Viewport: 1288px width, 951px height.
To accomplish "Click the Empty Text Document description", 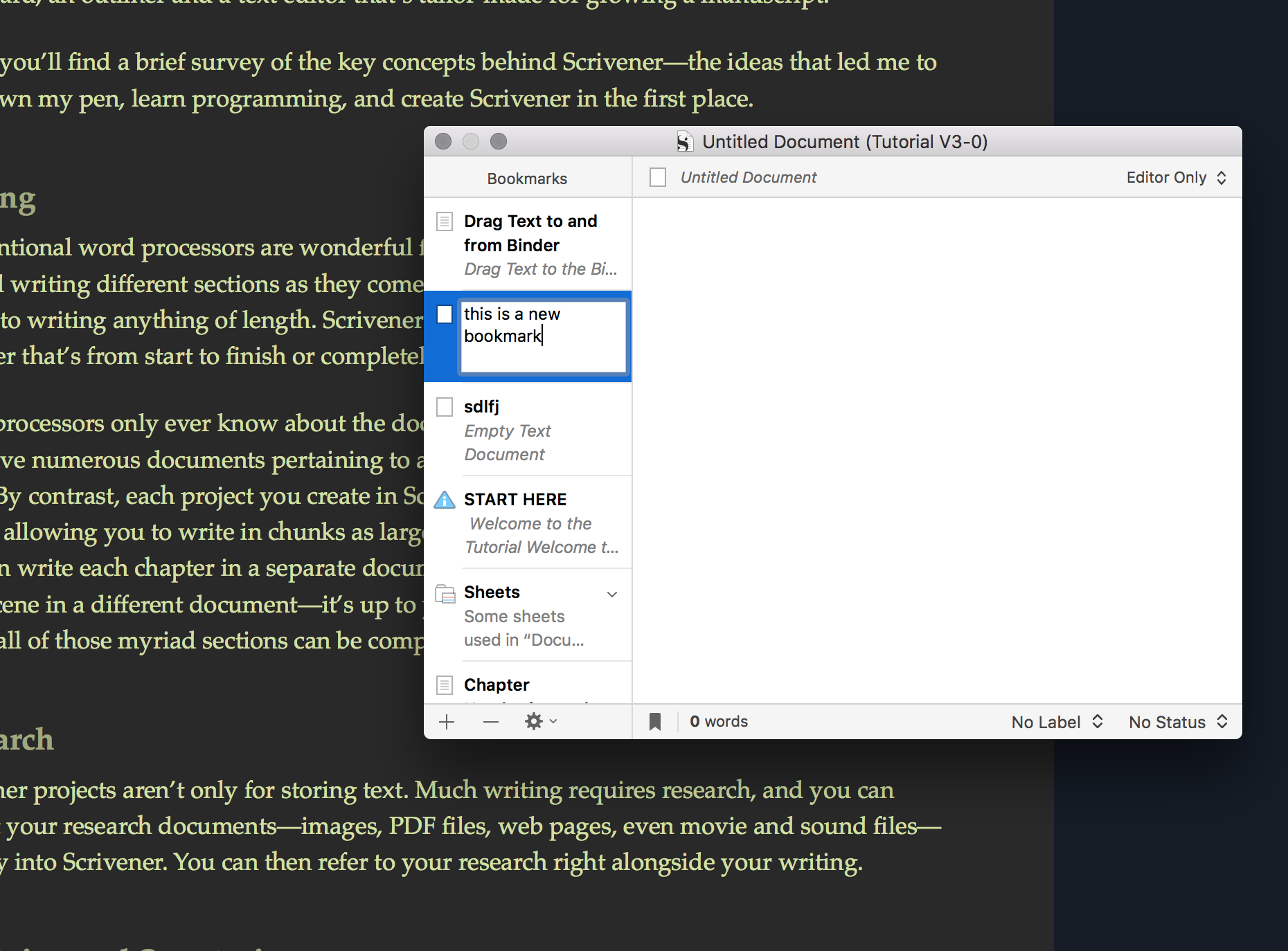I will pos(508,443).
